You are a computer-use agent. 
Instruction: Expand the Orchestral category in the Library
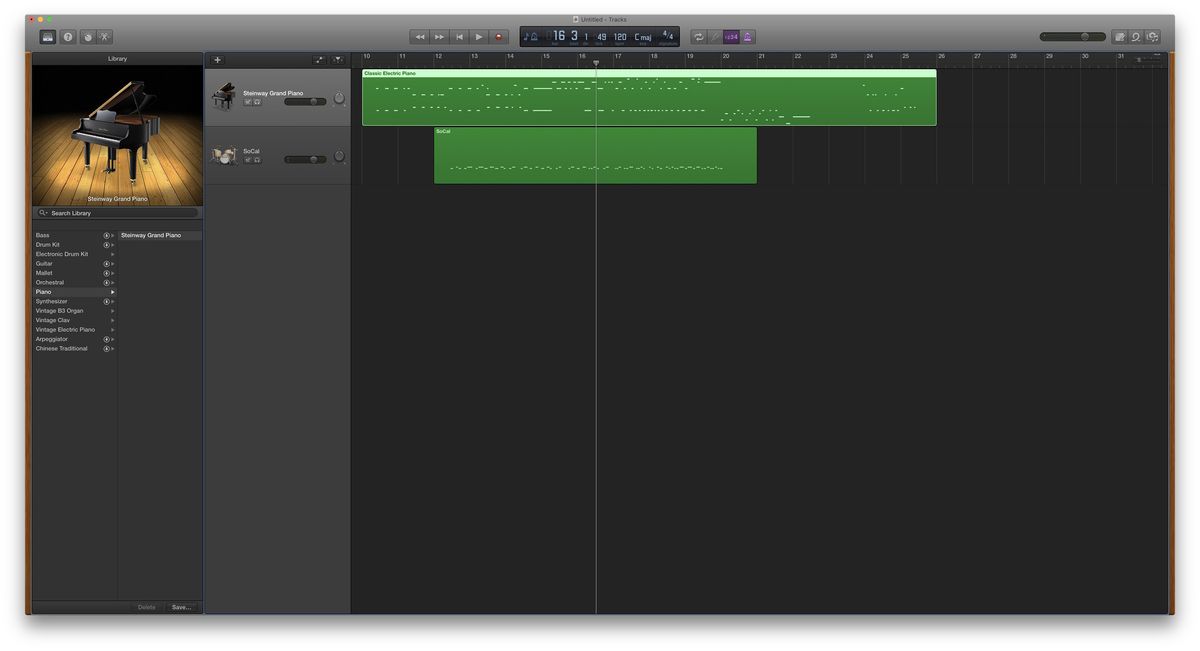click(111, 282)
